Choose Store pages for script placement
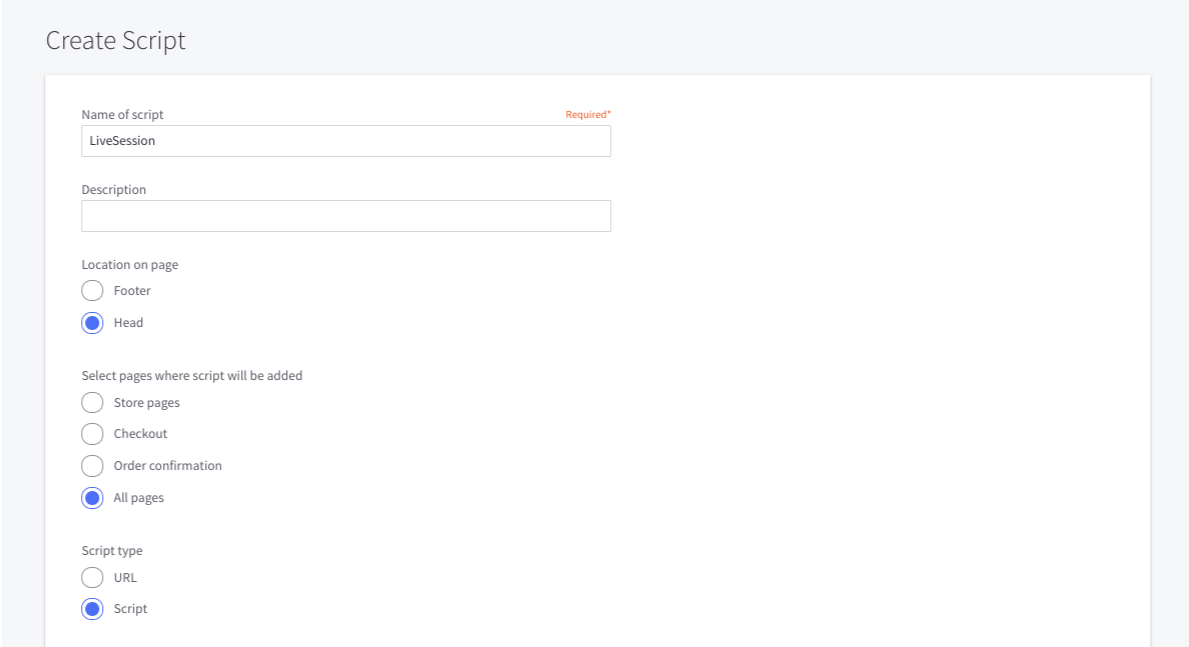 point(92,402)
